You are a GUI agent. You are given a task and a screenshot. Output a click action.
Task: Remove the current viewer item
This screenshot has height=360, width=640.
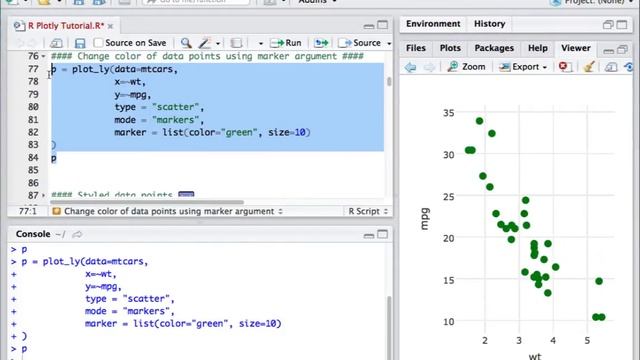pos(564,67)
